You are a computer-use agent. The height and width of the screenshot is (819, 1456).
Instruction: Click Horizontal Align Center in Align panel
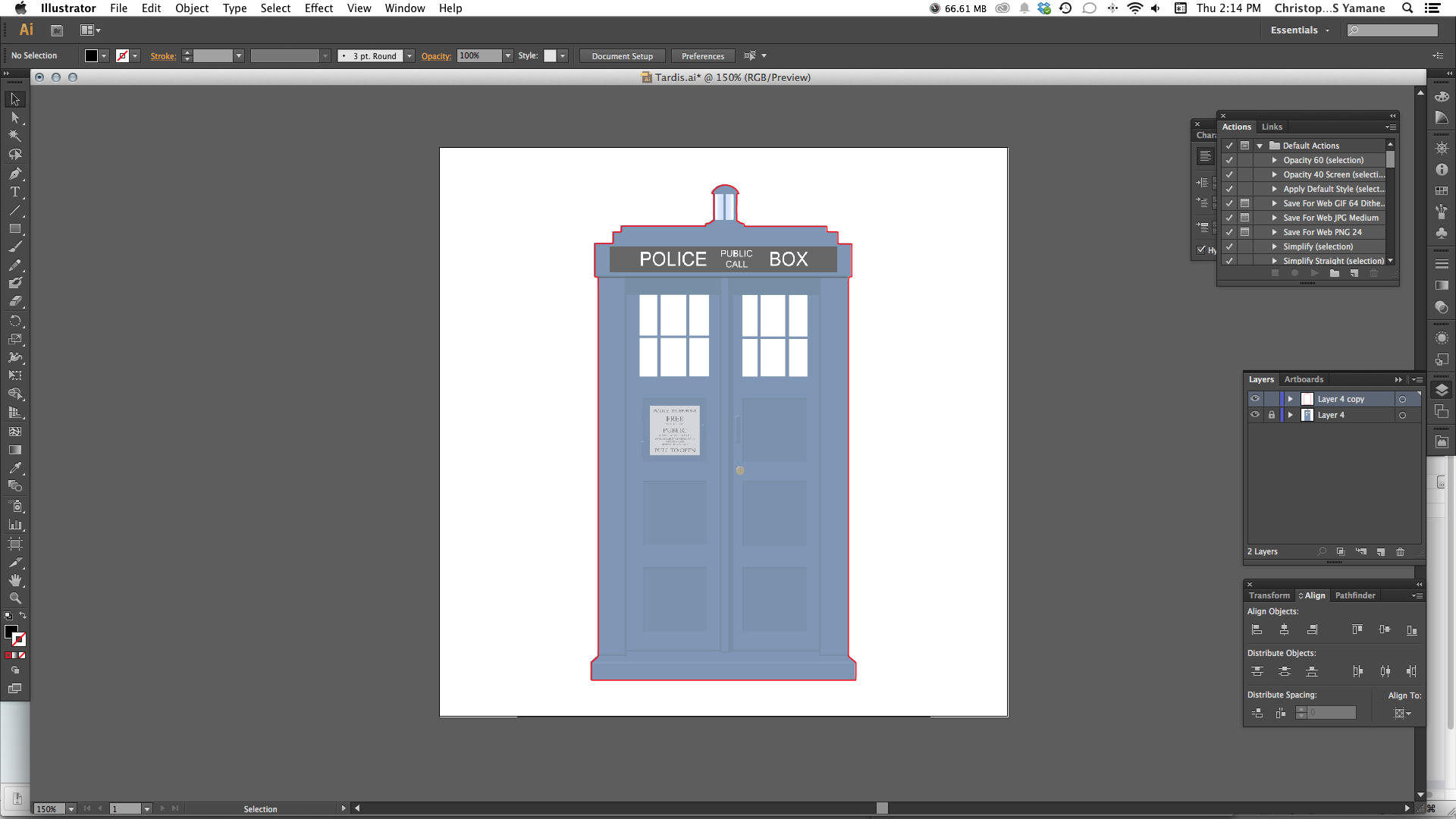[x=1284, y=629]
